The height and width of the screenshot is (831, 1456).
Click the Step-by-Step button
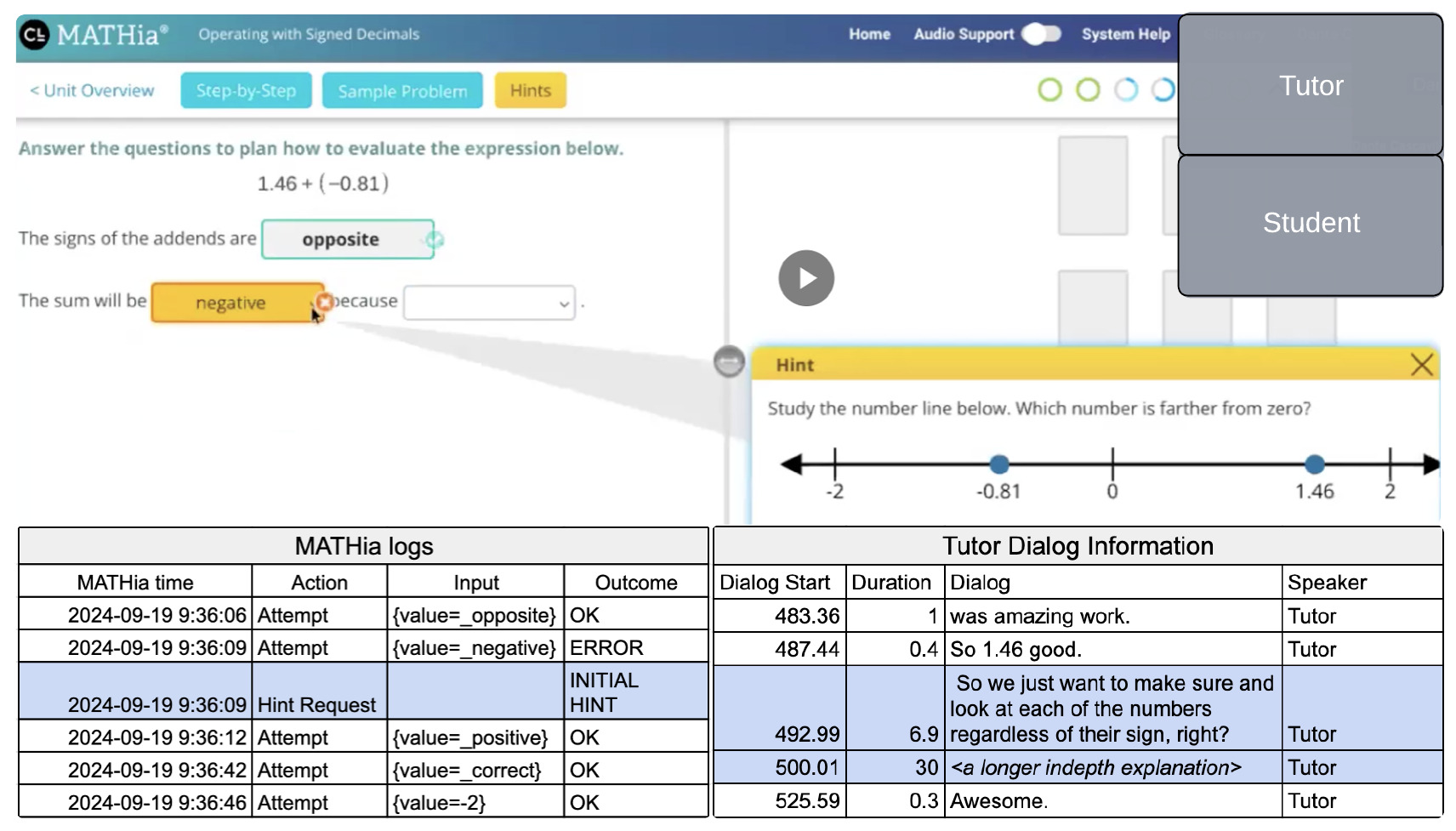[246, 90]
